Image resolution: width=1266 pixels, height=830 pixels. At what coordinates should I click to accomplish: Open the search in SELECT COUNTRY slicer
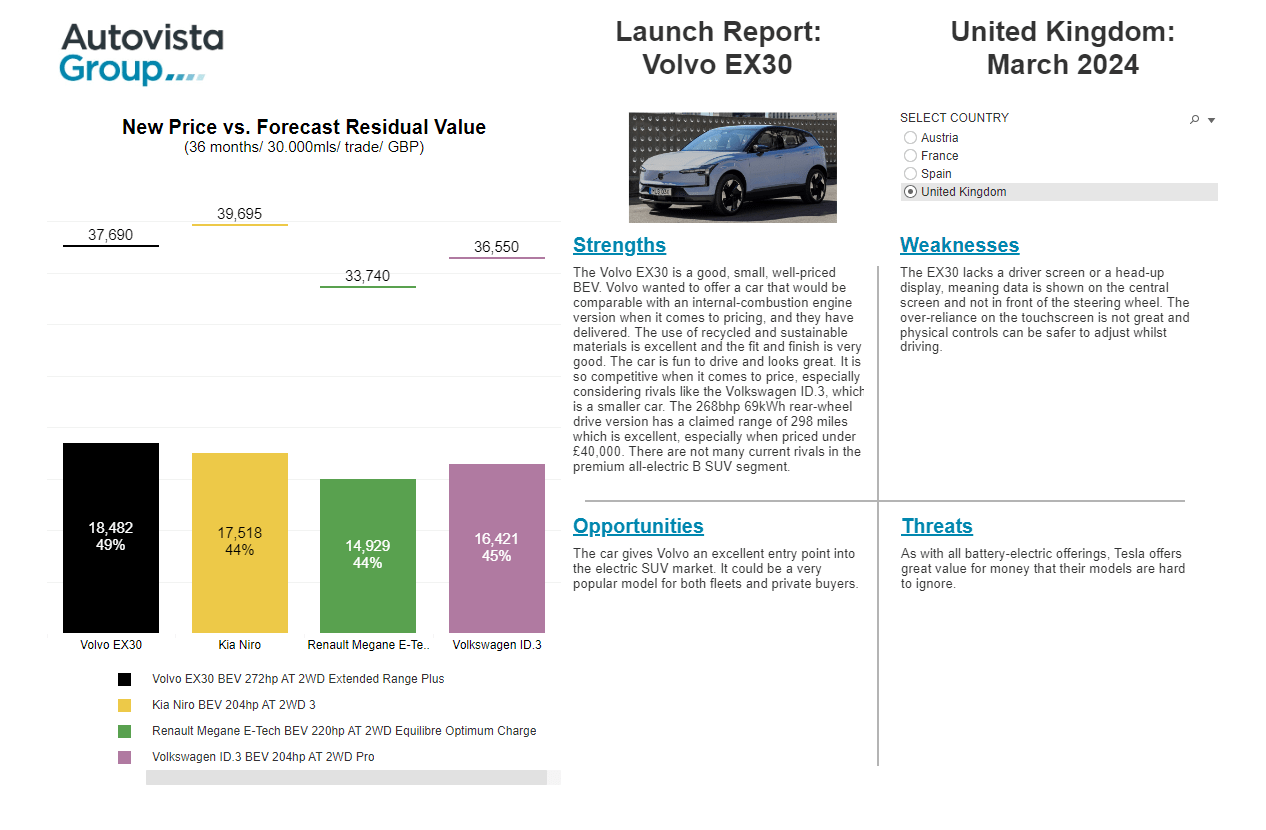tap(1196, 117)
